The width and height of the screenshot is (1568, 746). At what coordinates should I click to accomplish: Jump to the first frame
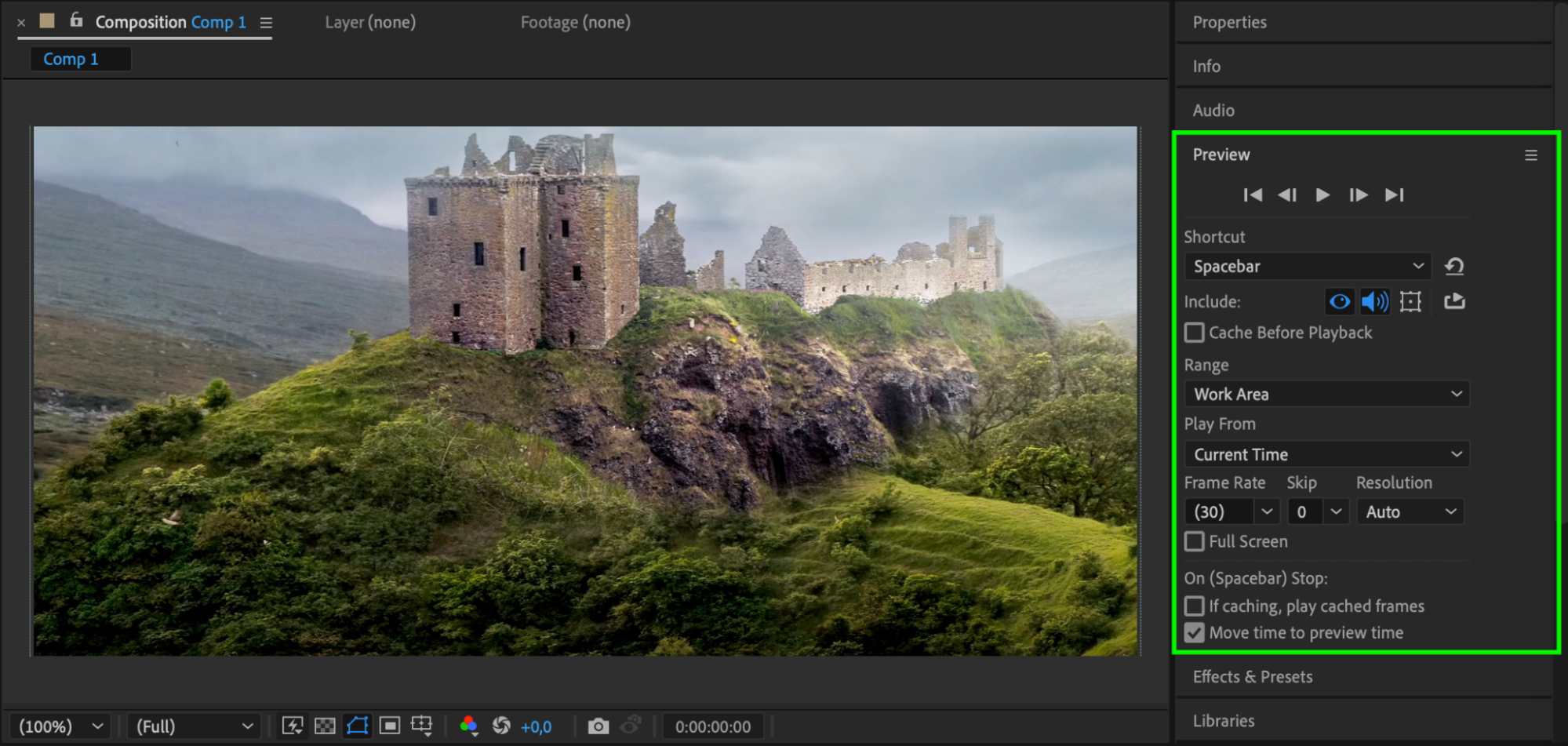point(1253,195)
